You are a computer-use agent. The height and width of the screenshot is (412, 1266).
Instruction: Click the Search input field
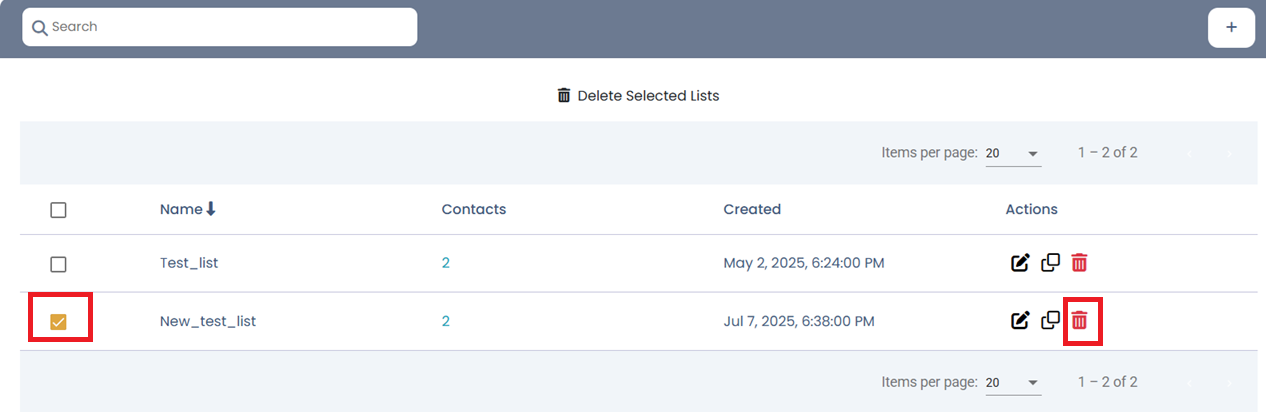(220, 27)
